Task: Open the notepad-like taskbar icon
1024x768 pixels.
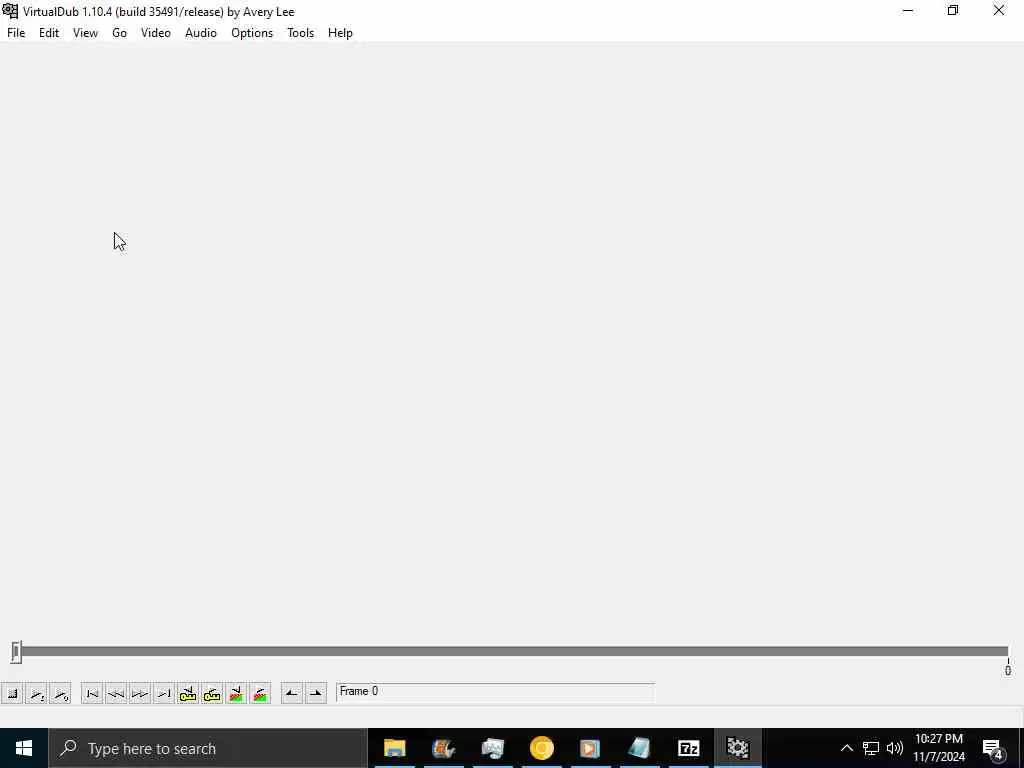Action: (x=639, y=748)
